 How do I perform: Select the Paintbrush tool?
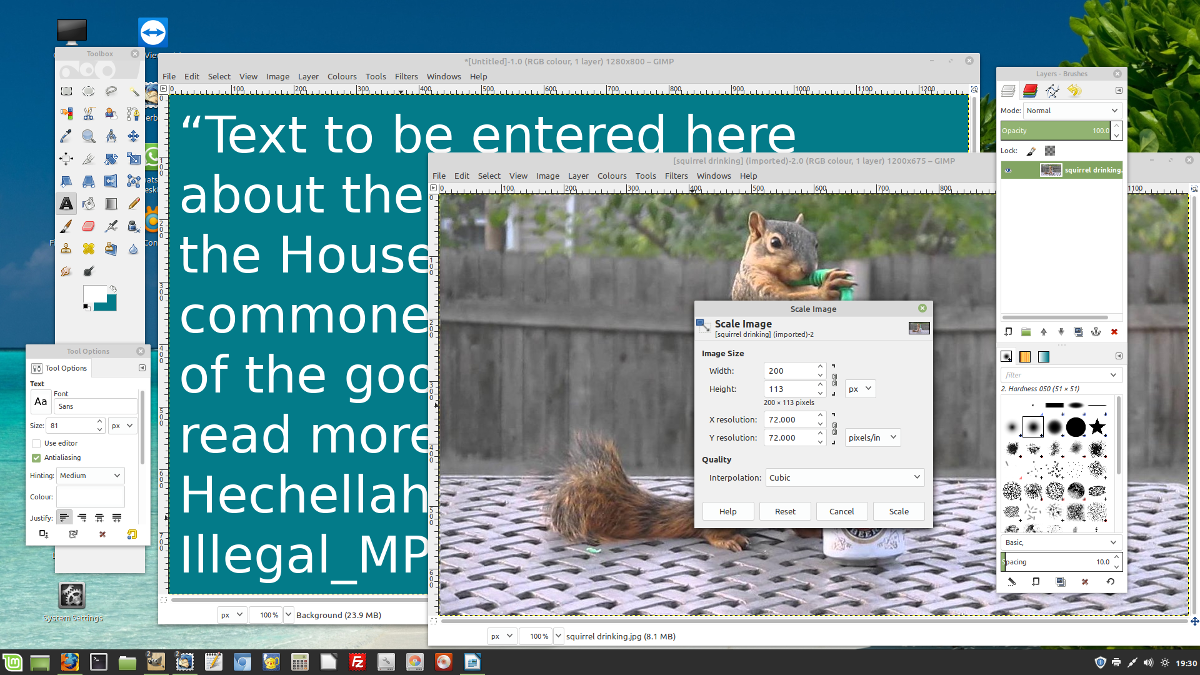pyautogui.click(x=66, y=226)
